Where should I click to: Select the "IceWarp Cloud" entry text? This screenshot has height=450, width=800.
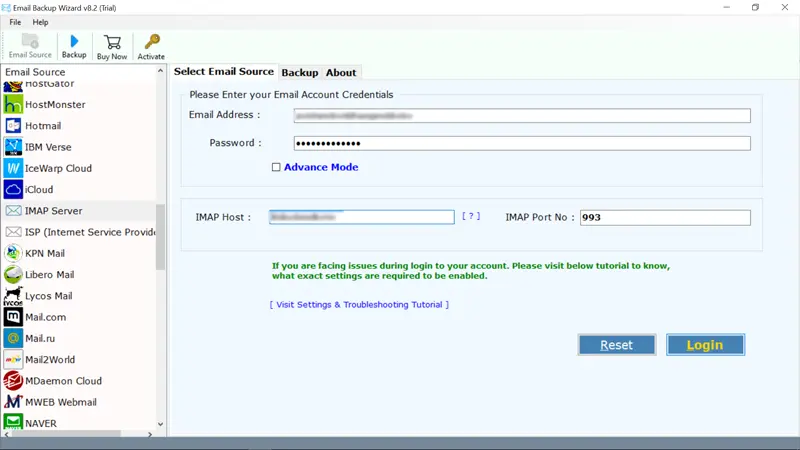click(58, 168)
